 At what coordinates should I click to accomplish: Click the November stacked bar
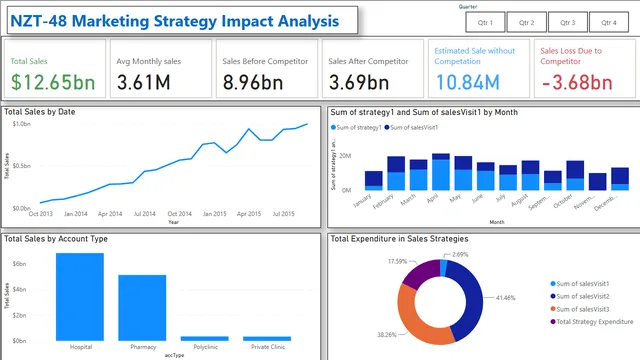coord(598,182)
